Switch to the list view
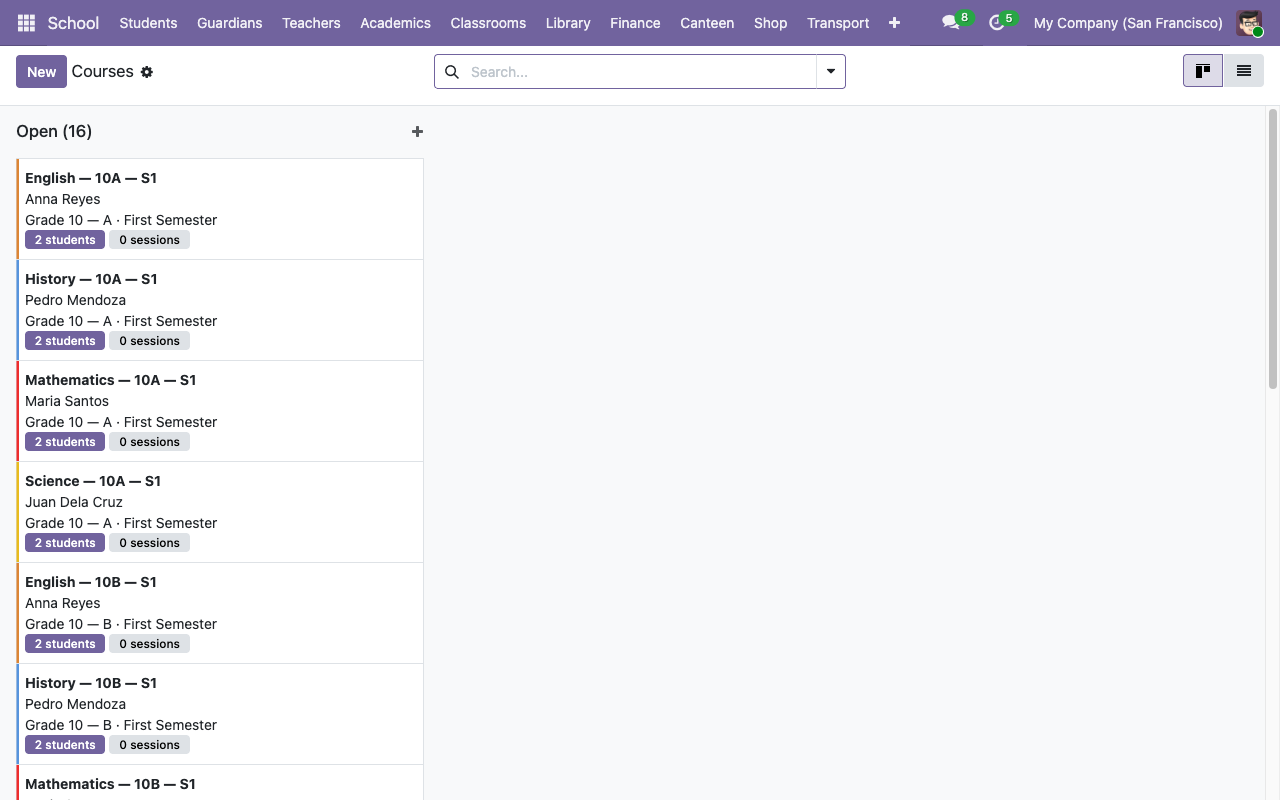 [x=1244, y=71]
